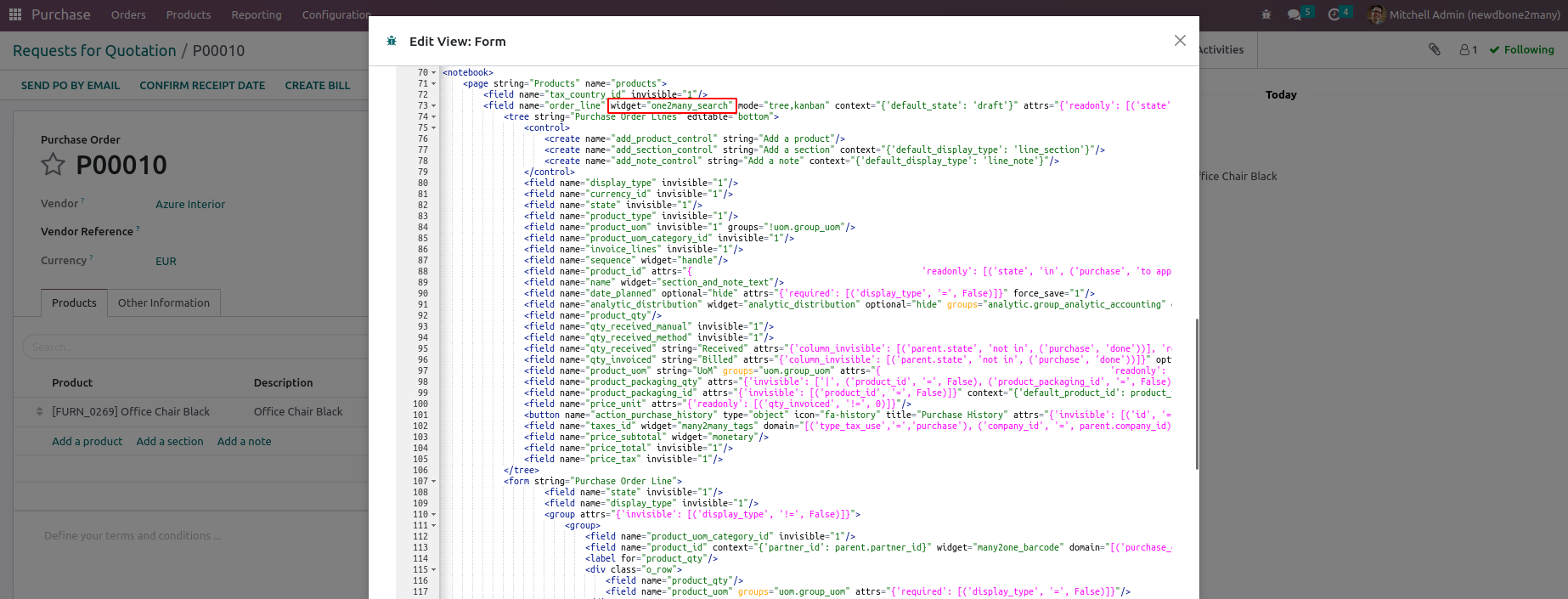Open the Azure Interior vendor link
The height and width of the screenshot is (599, 1568).
[190, 204]
